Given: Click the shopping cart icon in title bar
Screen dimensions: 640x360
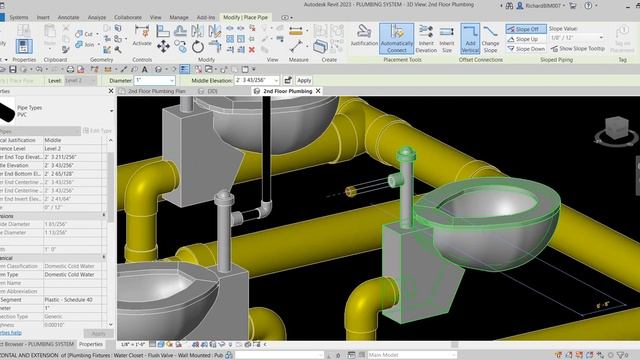Looking at the screenshot, I should pos(573,6).
